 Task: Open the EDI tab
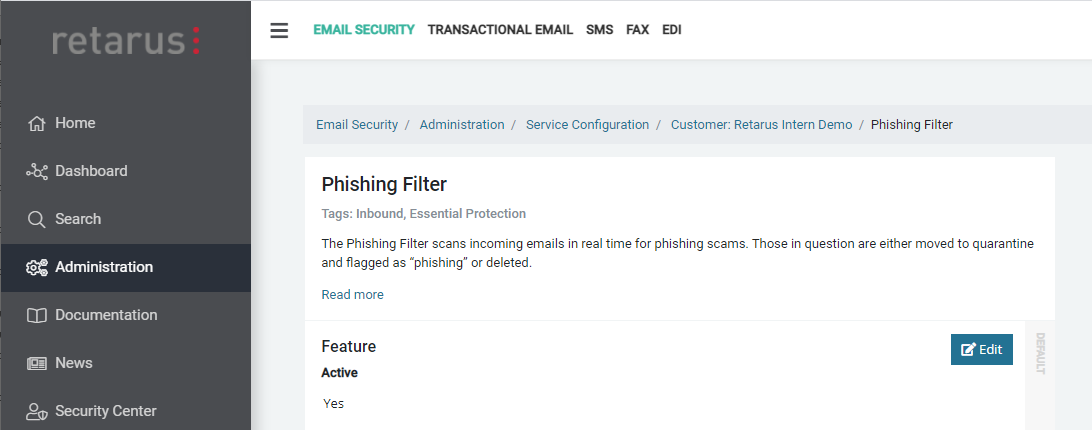pos(671,30)
